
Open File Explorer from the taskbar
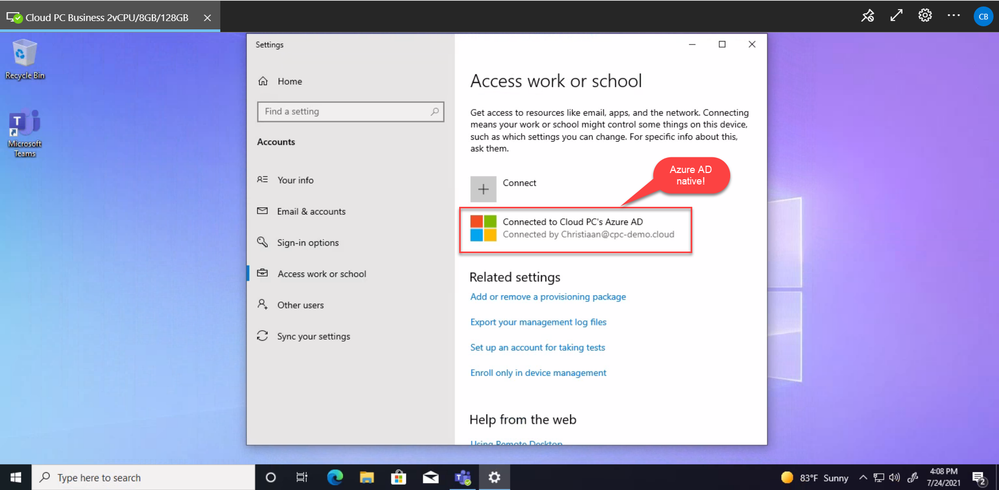366,478
